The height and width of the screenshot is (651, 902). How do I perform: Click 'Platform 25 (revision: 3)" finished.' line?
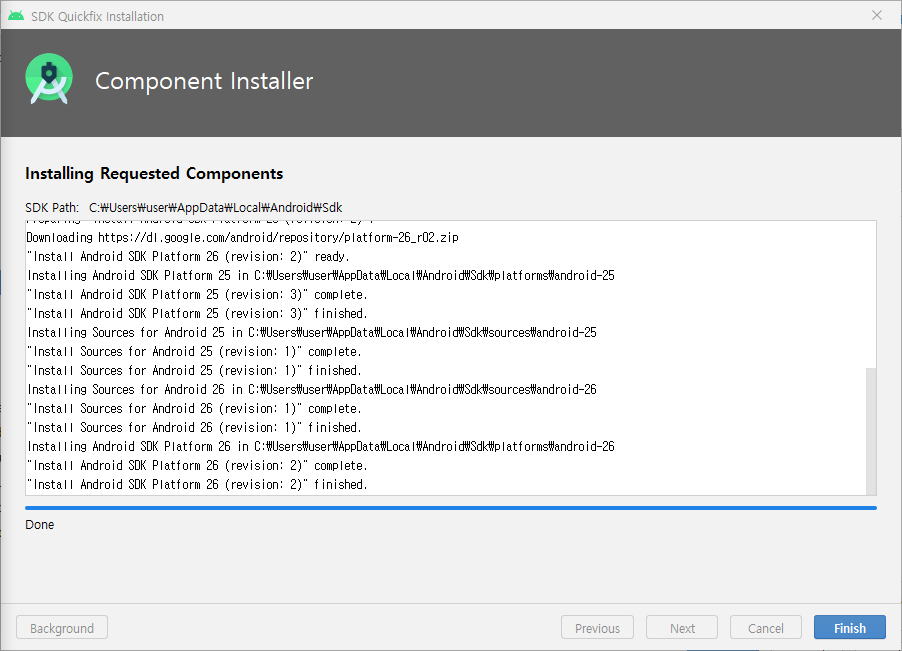(x=197, y=313)
